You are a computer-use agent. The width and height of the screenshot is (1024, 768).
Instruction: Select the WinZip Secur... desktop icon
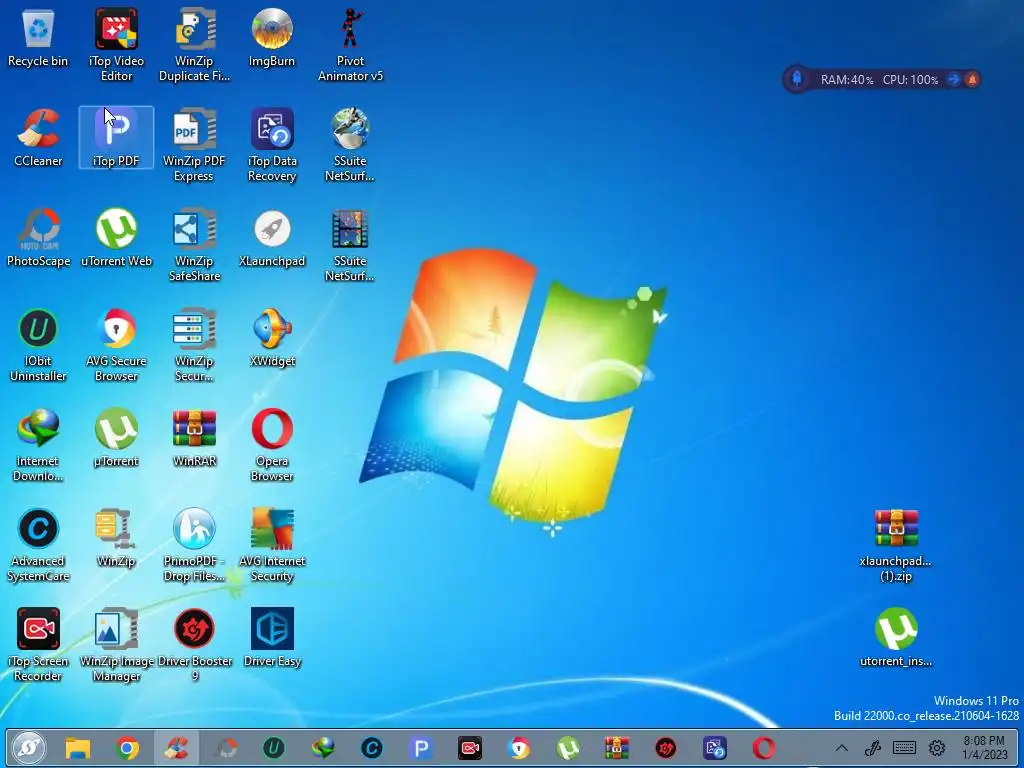coord(194,345)
